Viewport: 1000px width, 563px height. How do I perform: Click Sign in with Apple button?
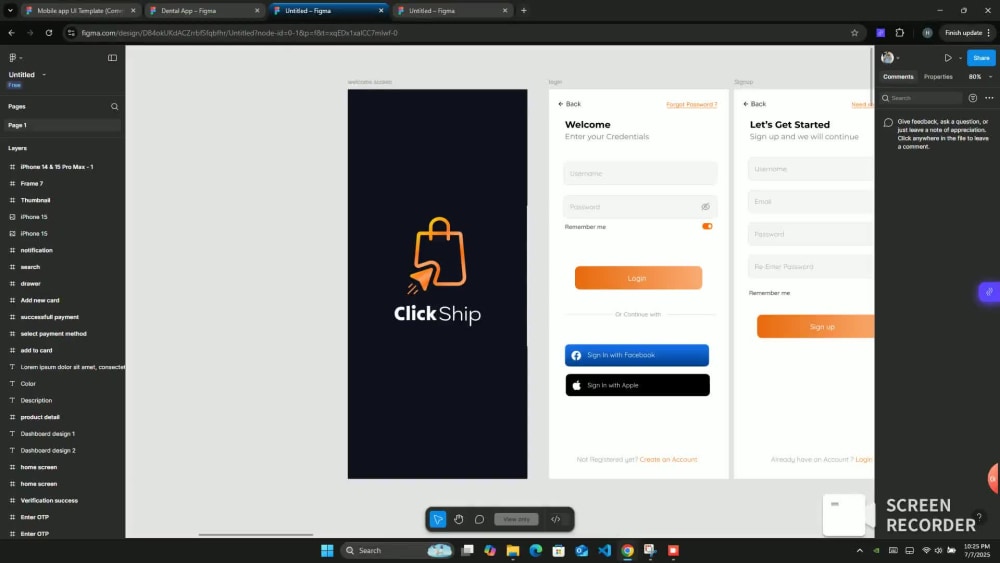pyautogui.click(x=637, y=385)
